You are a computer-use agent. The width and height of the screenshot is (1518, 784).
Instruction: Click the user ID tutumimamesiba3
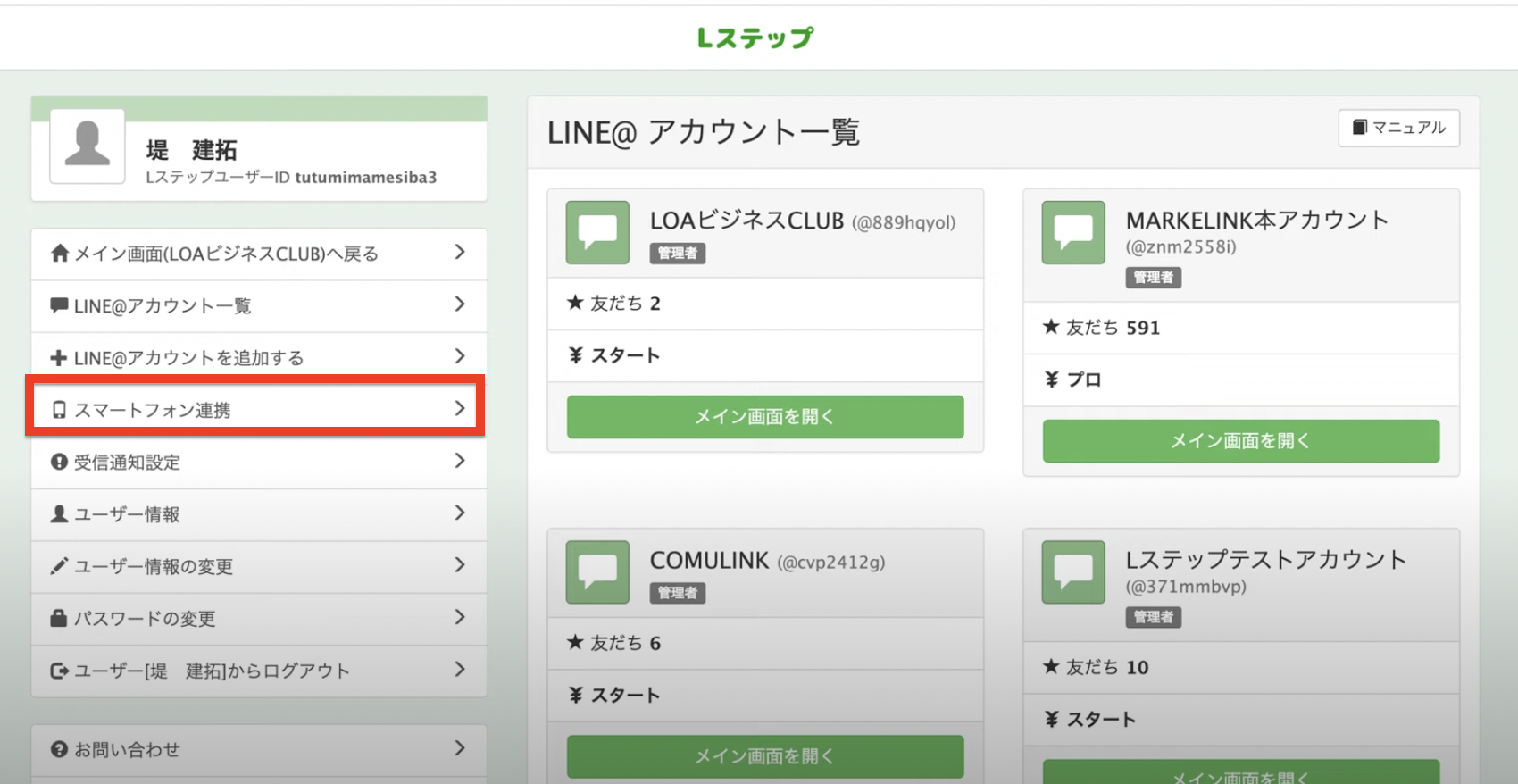366,177
